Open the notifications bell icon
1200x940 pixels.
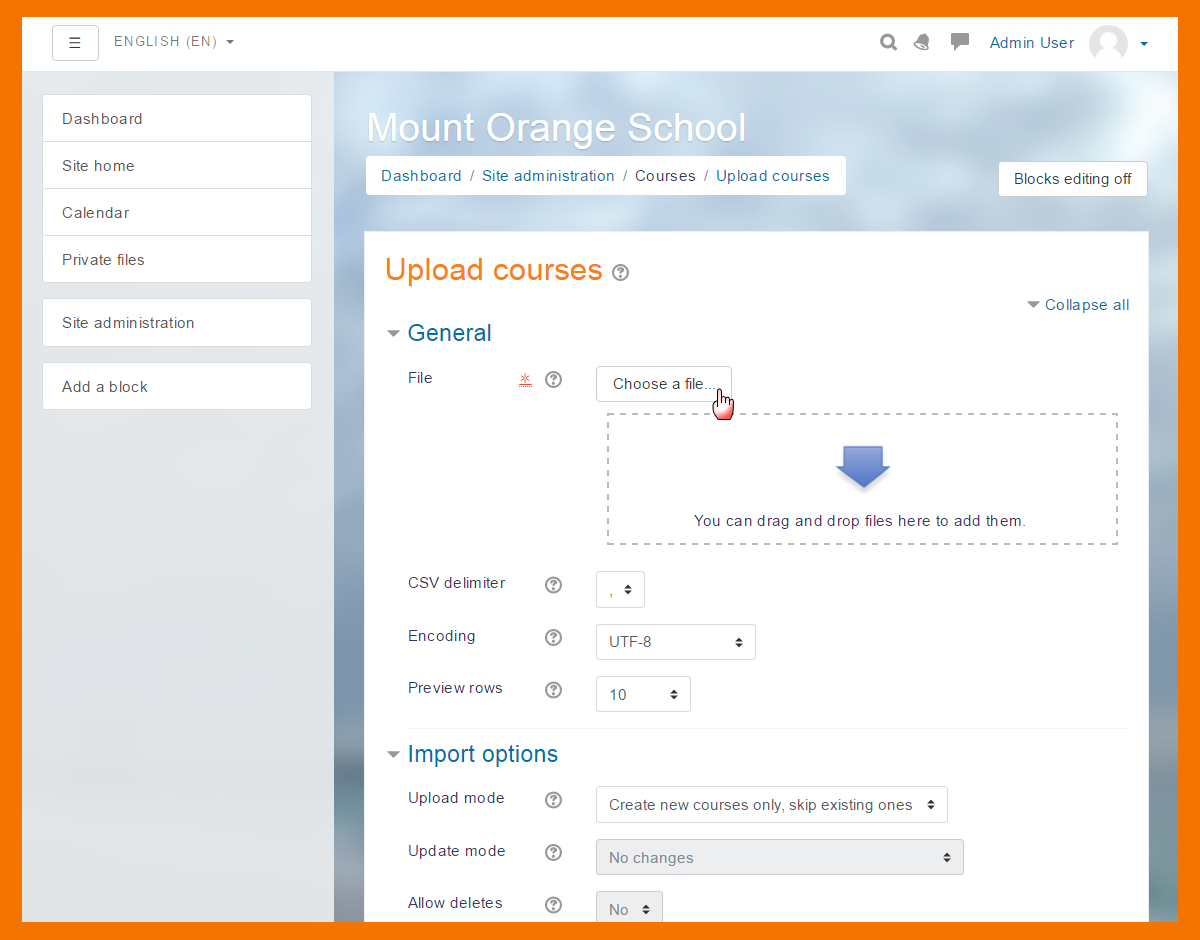[x=922, y=42]
